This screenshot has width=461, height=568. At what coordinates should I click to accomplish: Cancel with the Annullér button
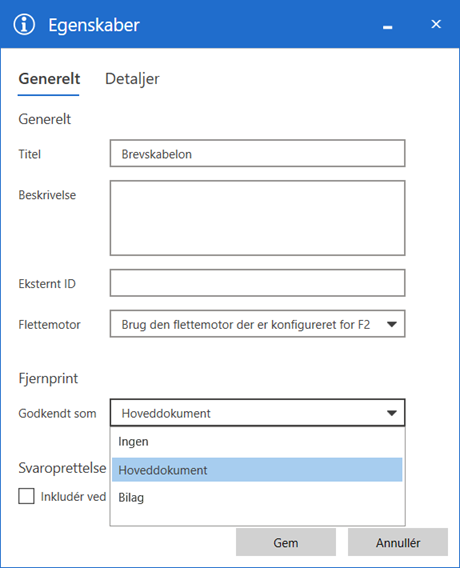pos(398,542)
